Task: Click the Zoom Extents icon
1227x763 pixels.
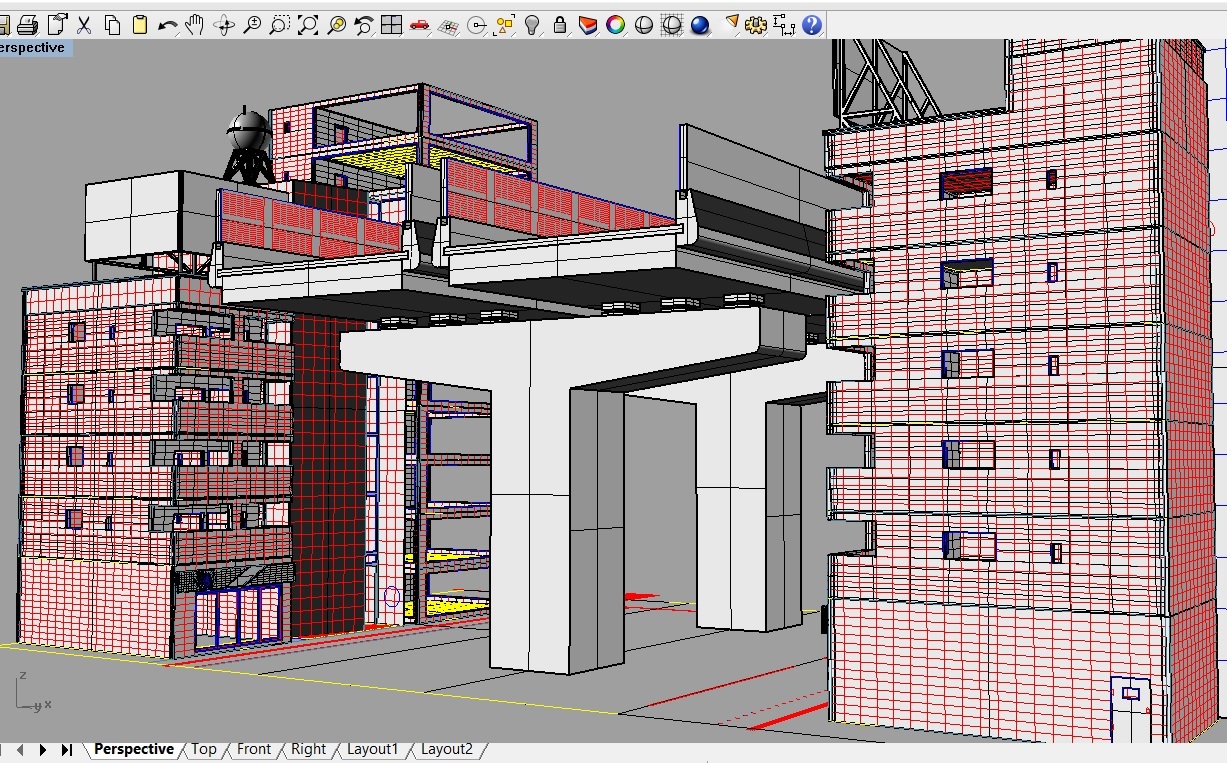Action: coord(308,25)
